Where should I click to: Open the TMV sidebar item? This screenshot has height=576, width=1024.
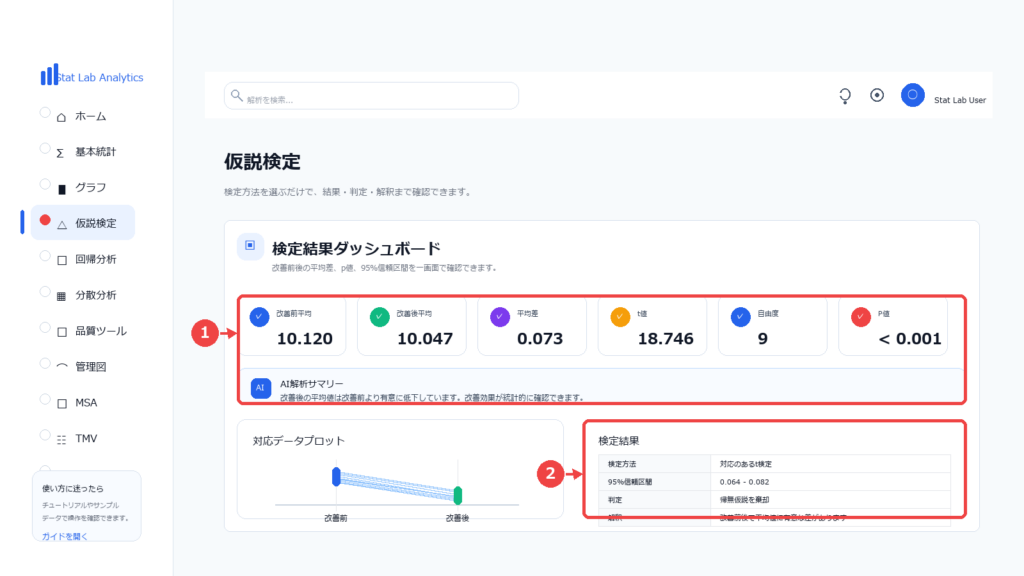84,438
